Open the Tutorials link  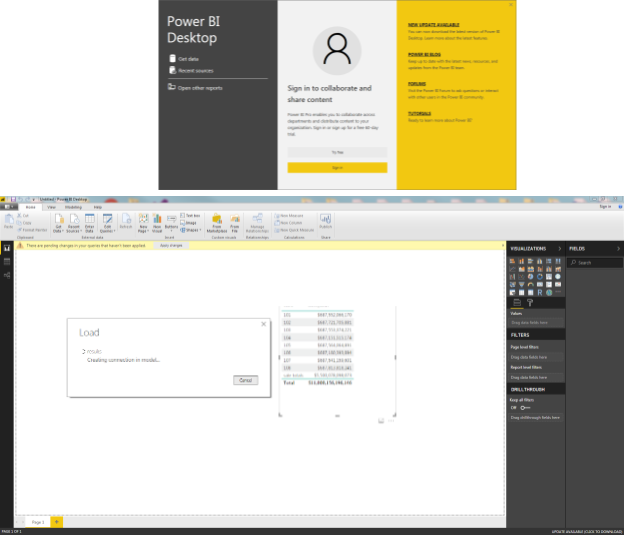click(x=419, y=113)
